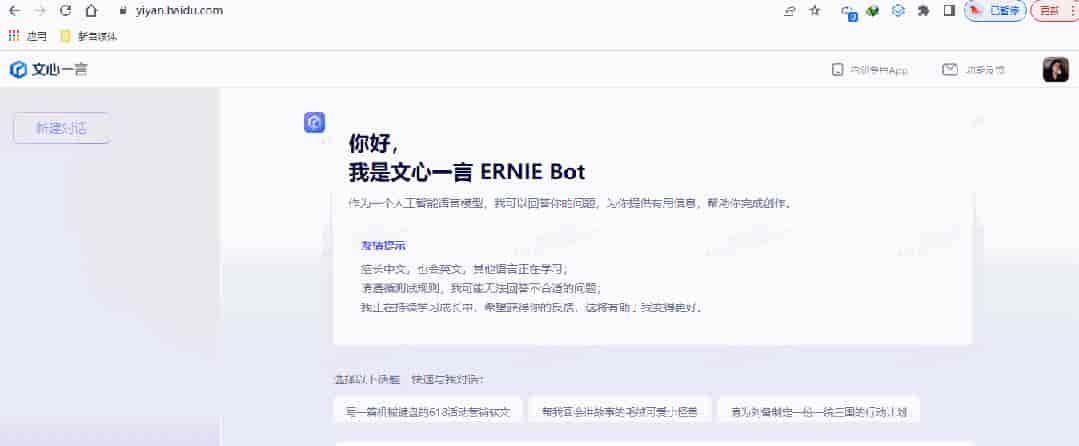Click the blue paused profile pill
This screenshot has width=1079, height=446.
[x=995, y=11]
